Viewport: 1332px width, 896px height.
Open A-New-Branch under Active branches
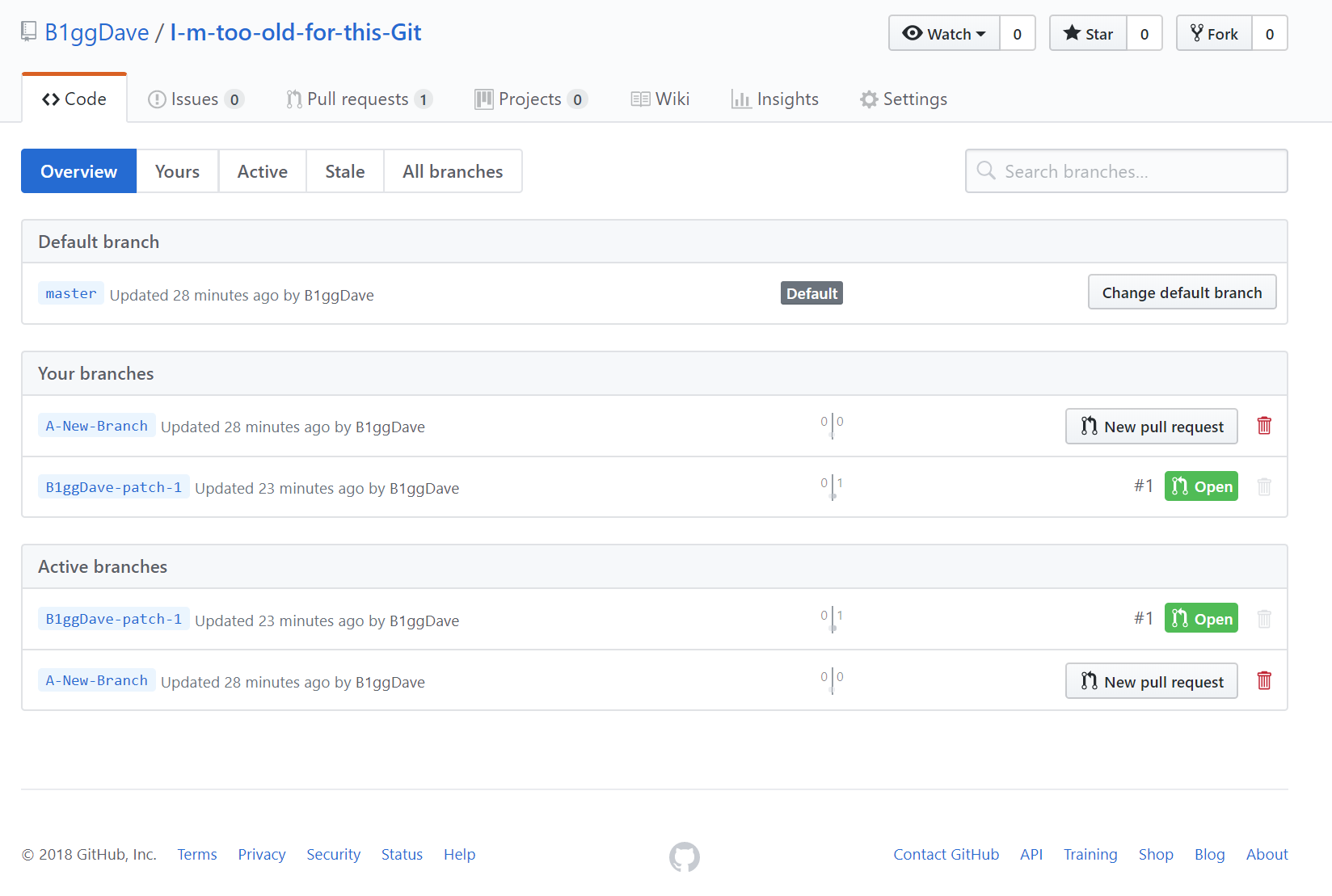click(x=97, y=680)
